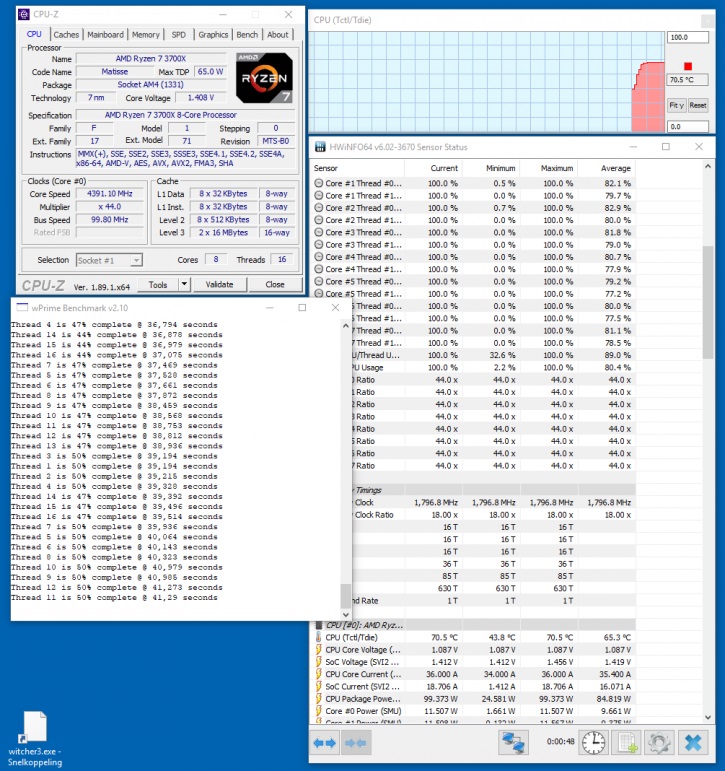The image size is (725, 771).
Task: Click graph maximum value field 100.0
Action: tap(687, 37)
